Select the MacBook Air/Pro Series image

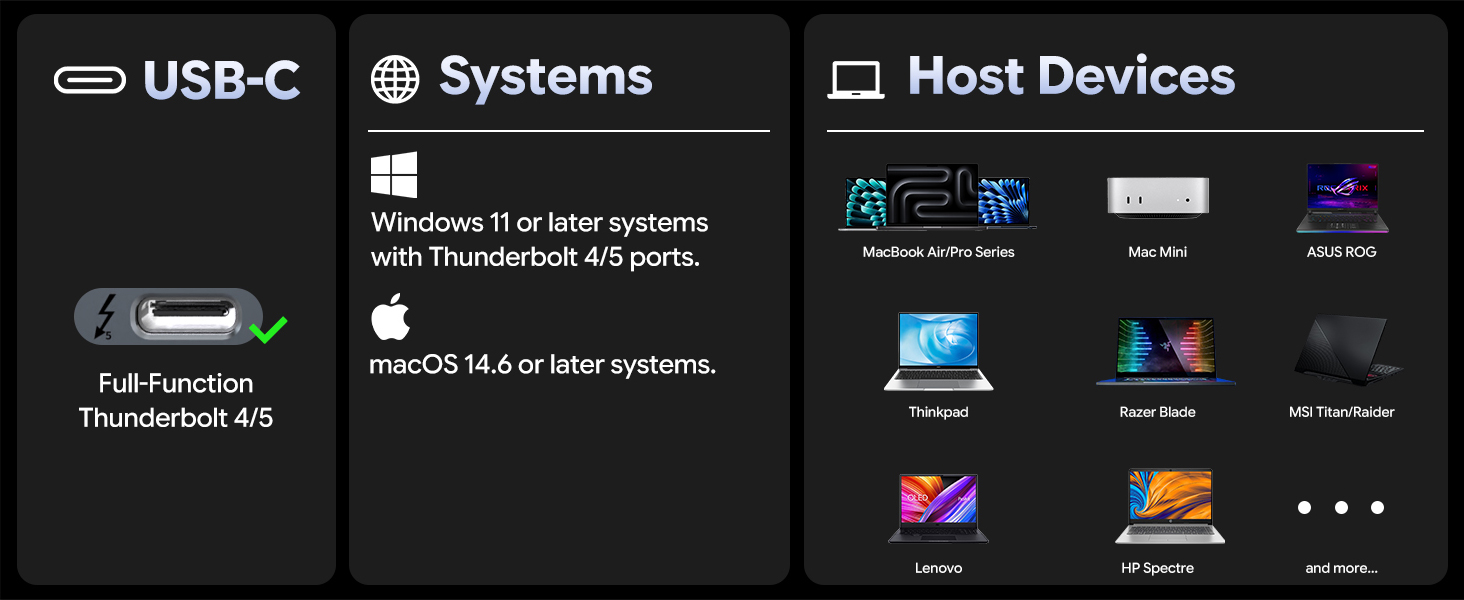pos(938,198)
